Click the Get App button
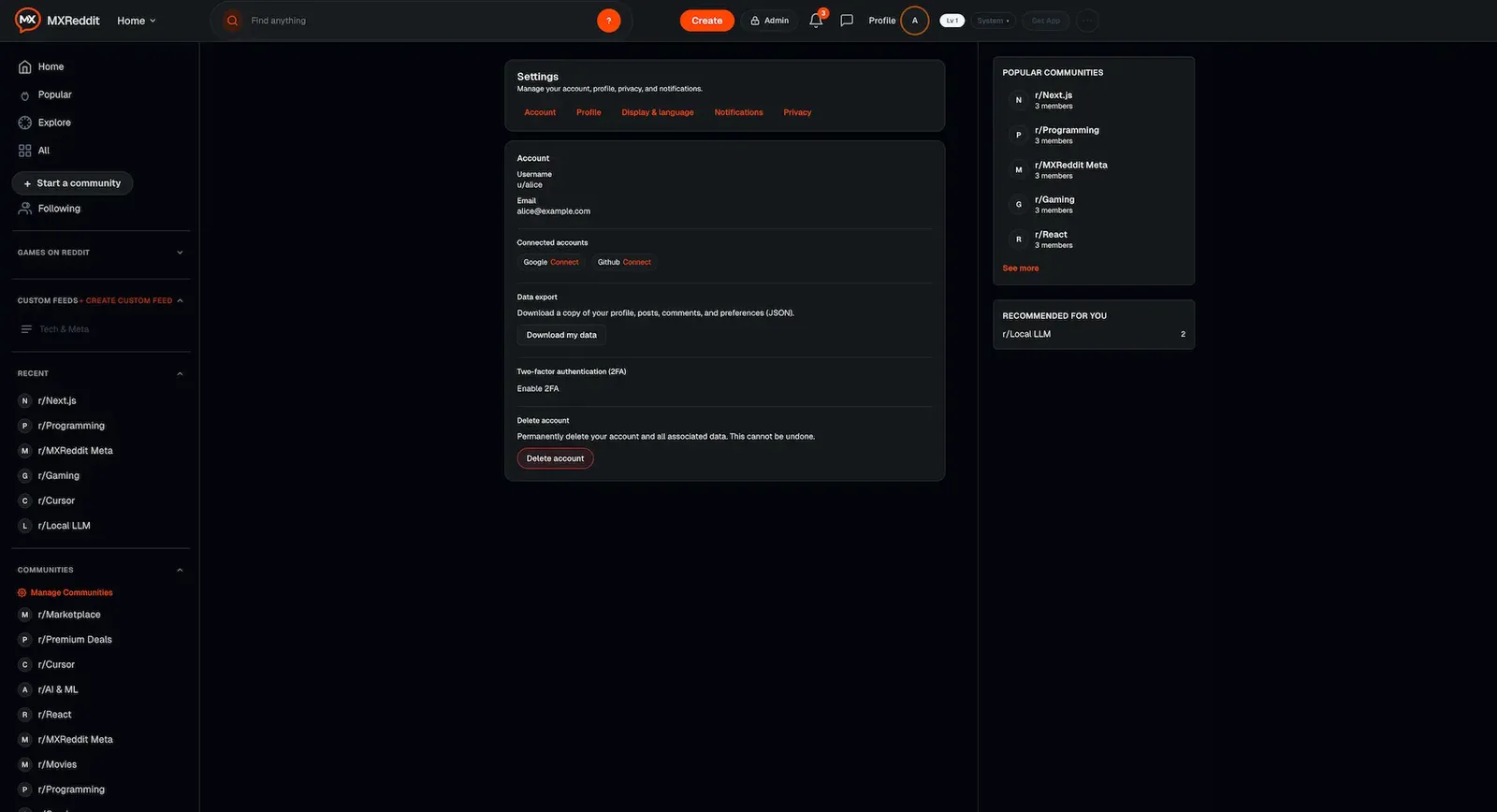The image size is (1497, 812). coord(1046,21)
